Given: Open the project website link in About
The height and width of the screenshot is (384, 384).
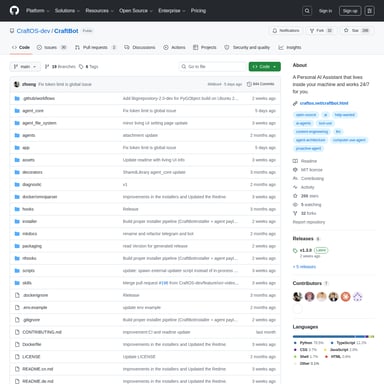Looking at the screenshot, I should point(324,103).
